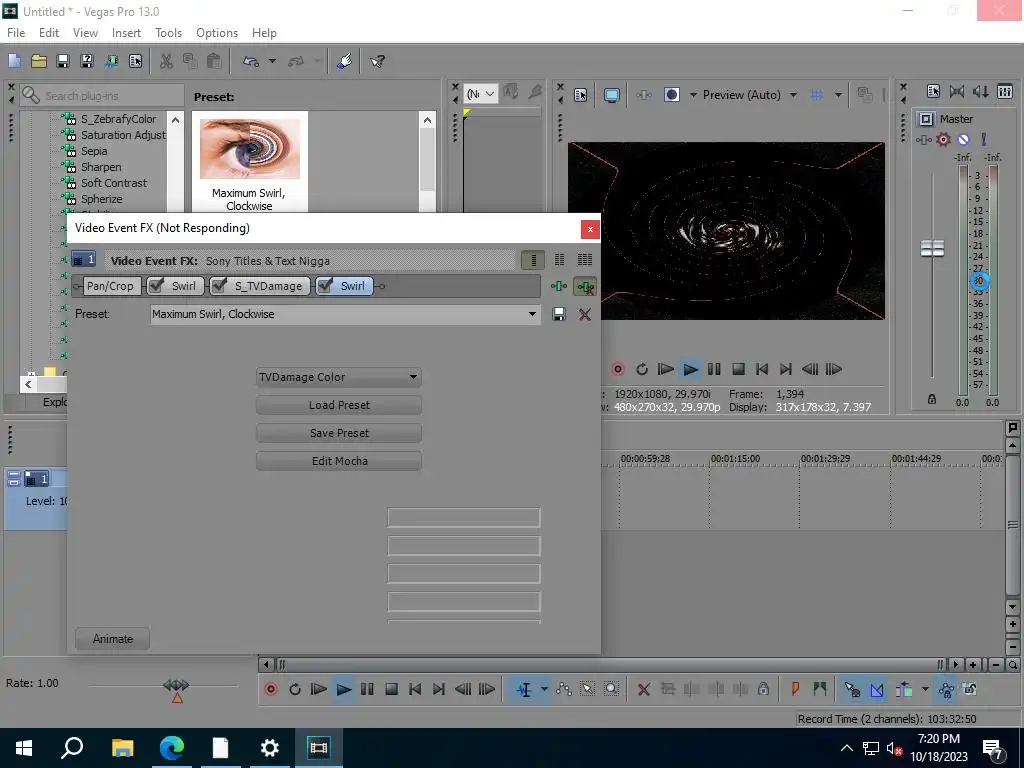Activate the What's This help pointer
1024x768 pixels.
click(x=377, y=61)
